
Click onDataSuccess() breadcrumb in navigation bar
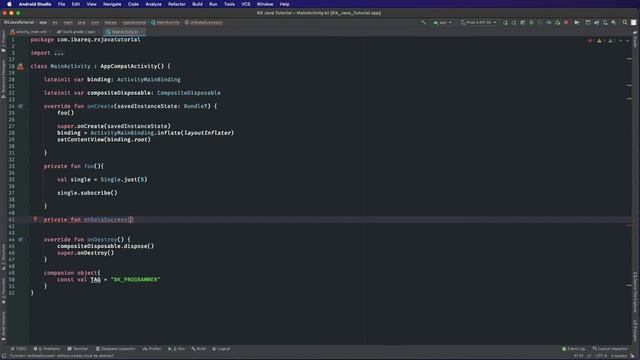204,22
